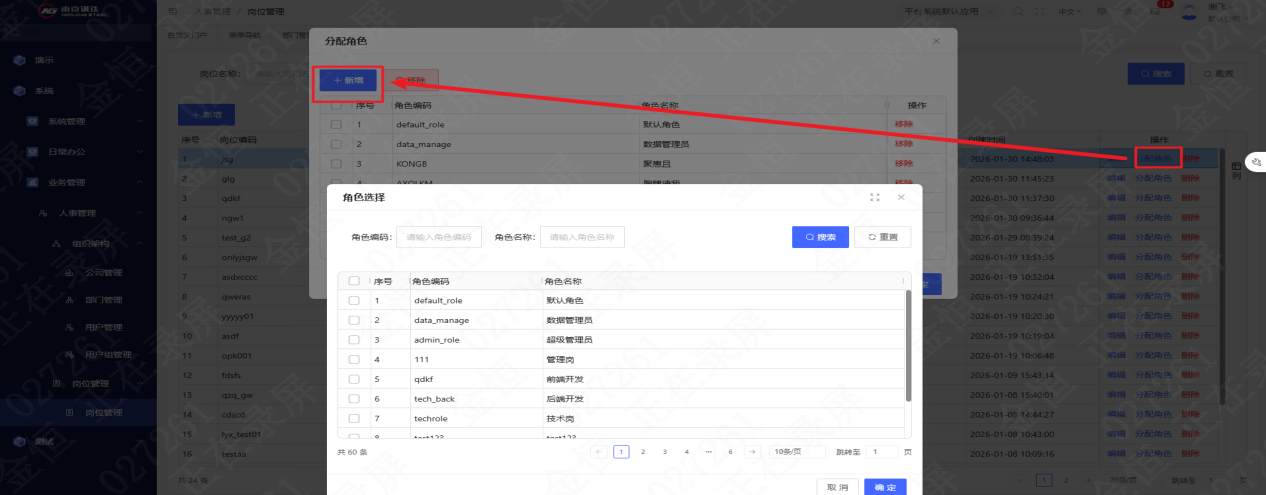The width and height of the screenshot is (1266, 495).
Task: Click the 角色编码 input field
Action: pos(439,237)
